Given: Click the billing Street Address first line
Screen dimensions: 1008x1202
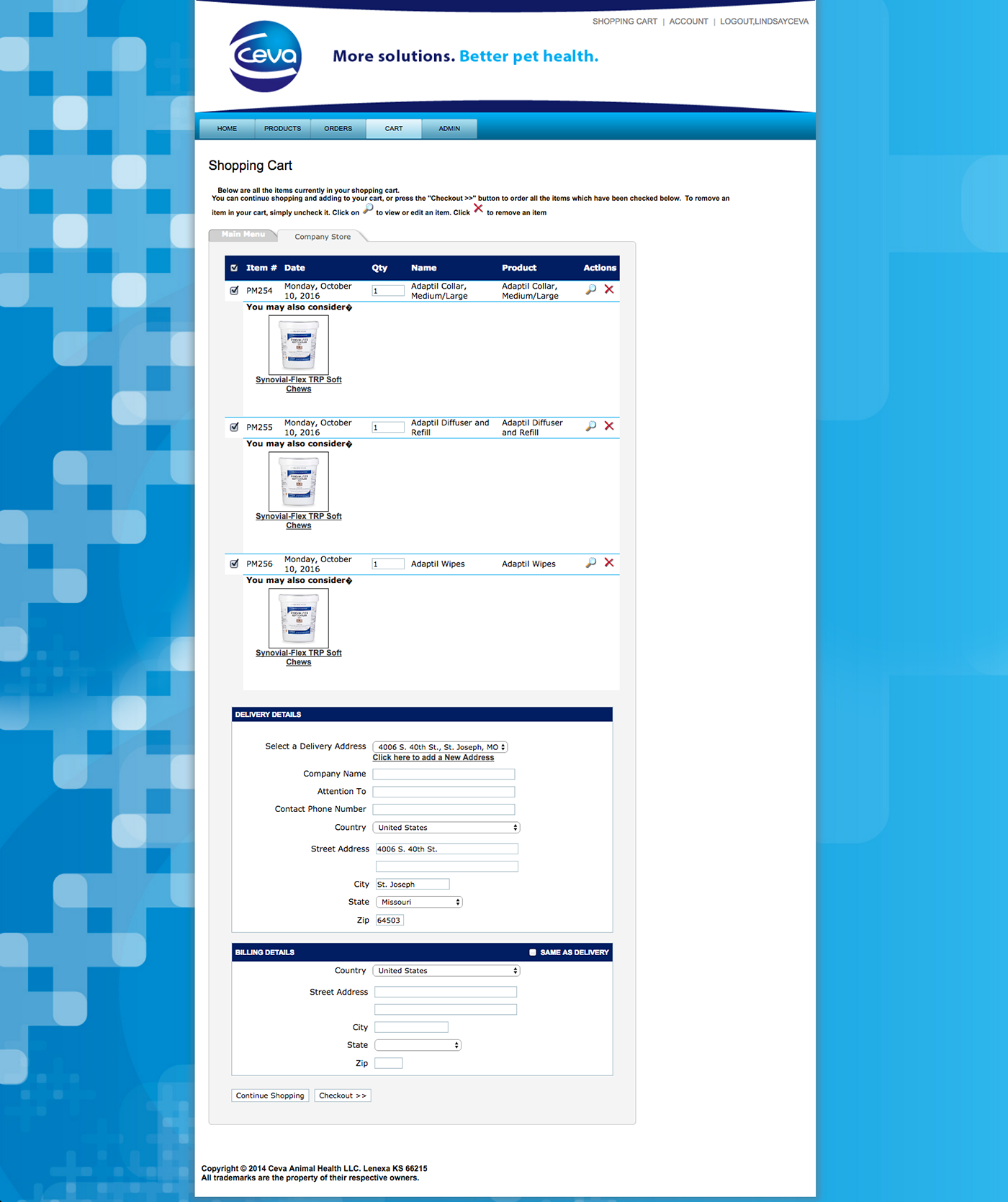Looking at the screenshot, I should coord(446,992).
